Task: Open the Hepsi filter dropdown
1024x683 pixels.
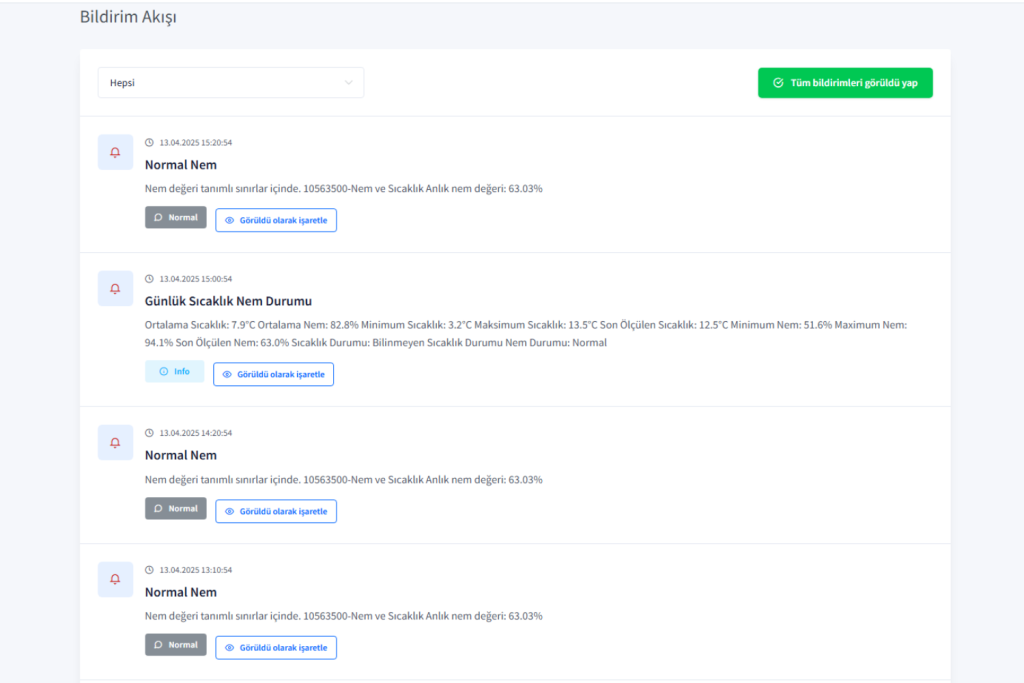Action: click(230, 83)
